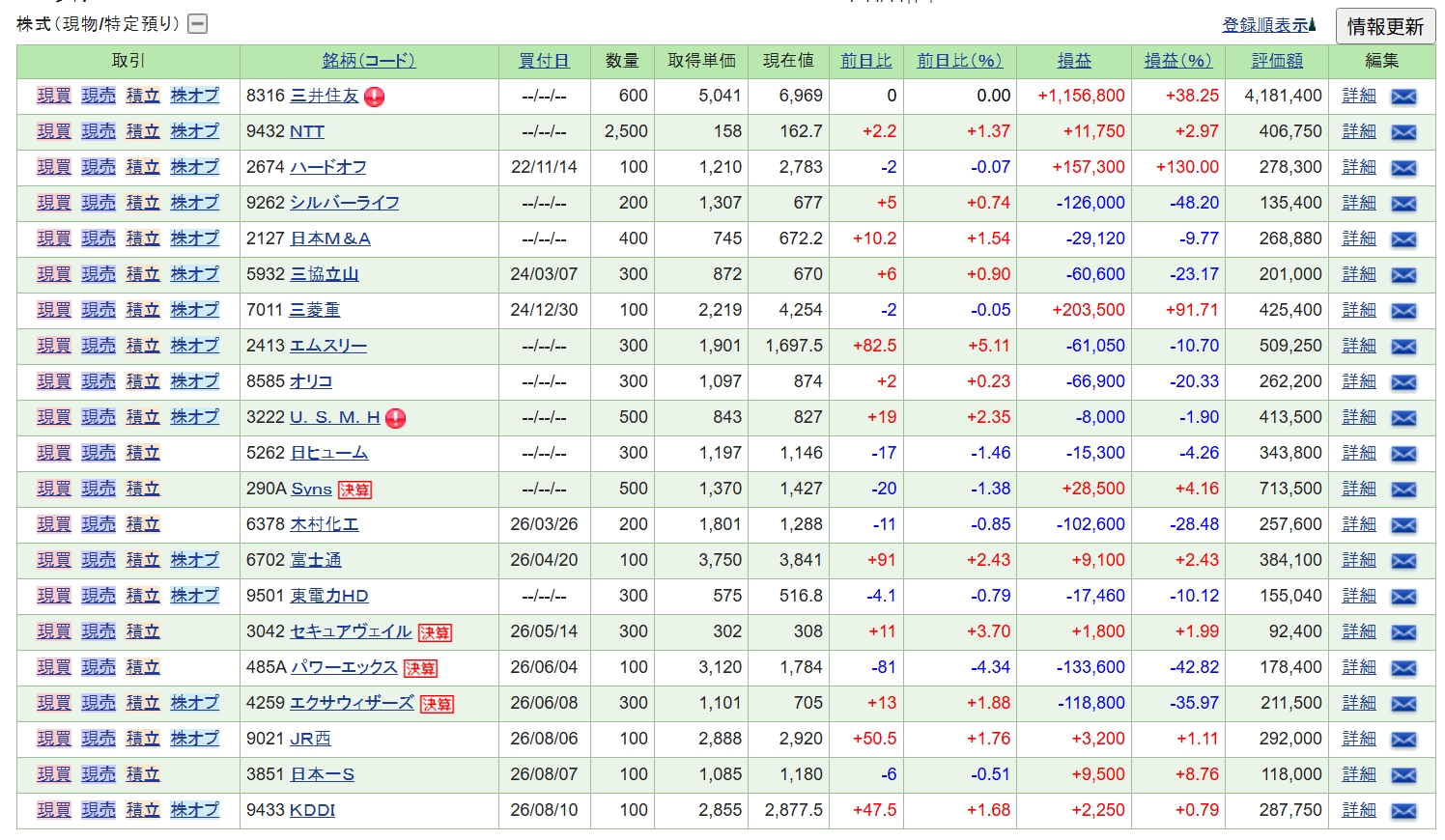The height and width of the screenshot is (840, 1445).
Task: Click the envelope icon in the 富士通 row
Action: [1403, 561]
